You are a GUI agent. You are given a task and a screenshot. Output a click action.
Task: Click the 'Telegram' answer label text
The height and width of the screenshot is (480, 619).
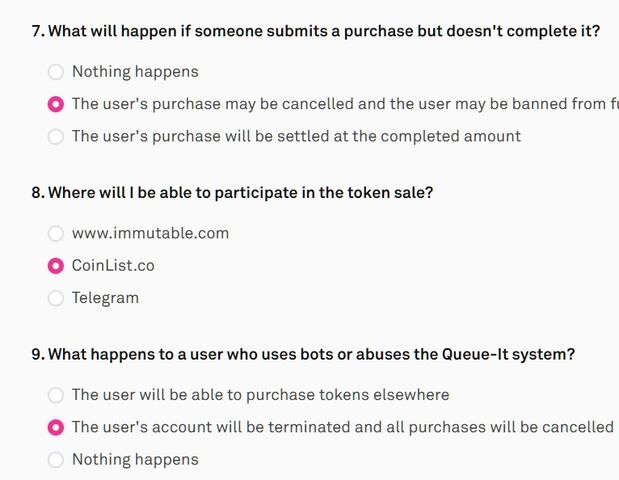pos(105,298)
